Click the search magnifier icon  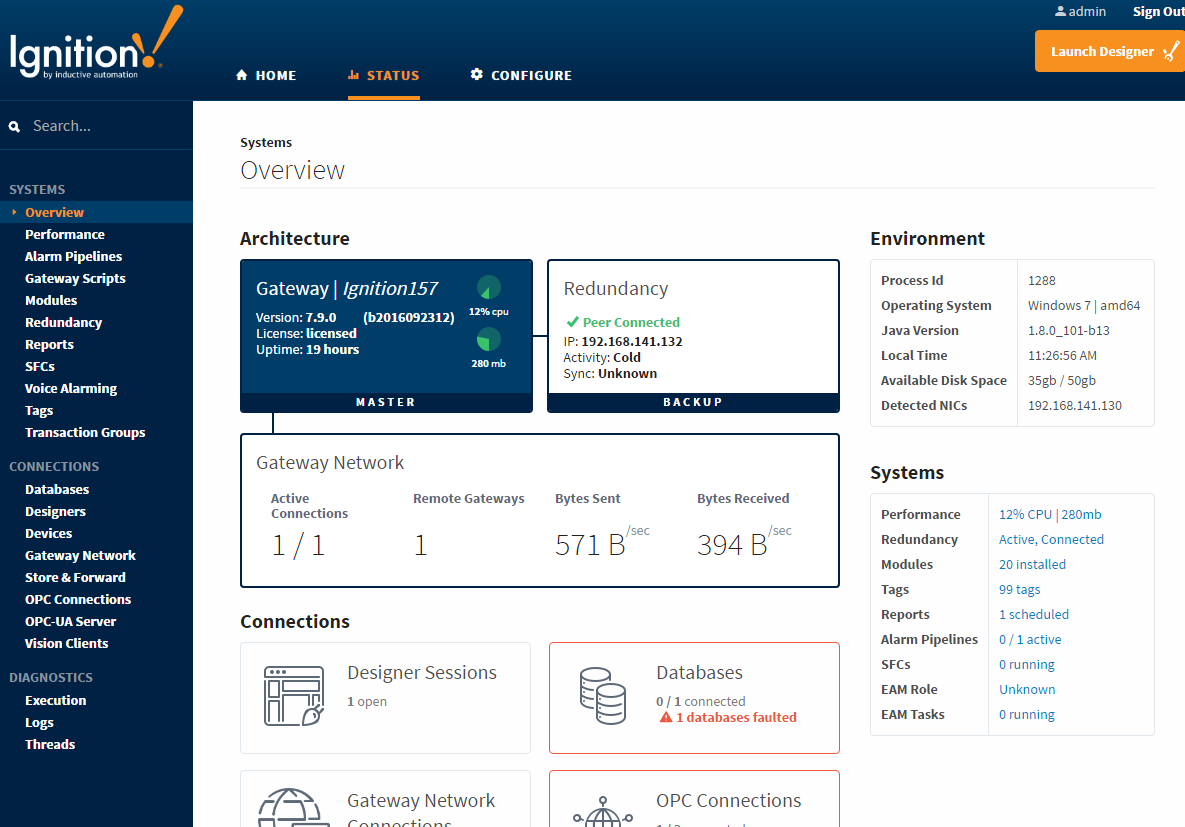15,127
